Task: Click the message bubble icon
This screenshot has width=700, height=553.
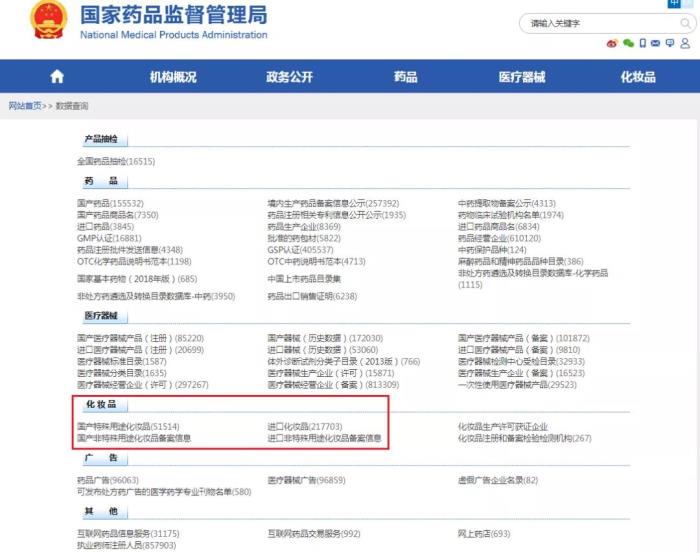Action: [669, 43]
